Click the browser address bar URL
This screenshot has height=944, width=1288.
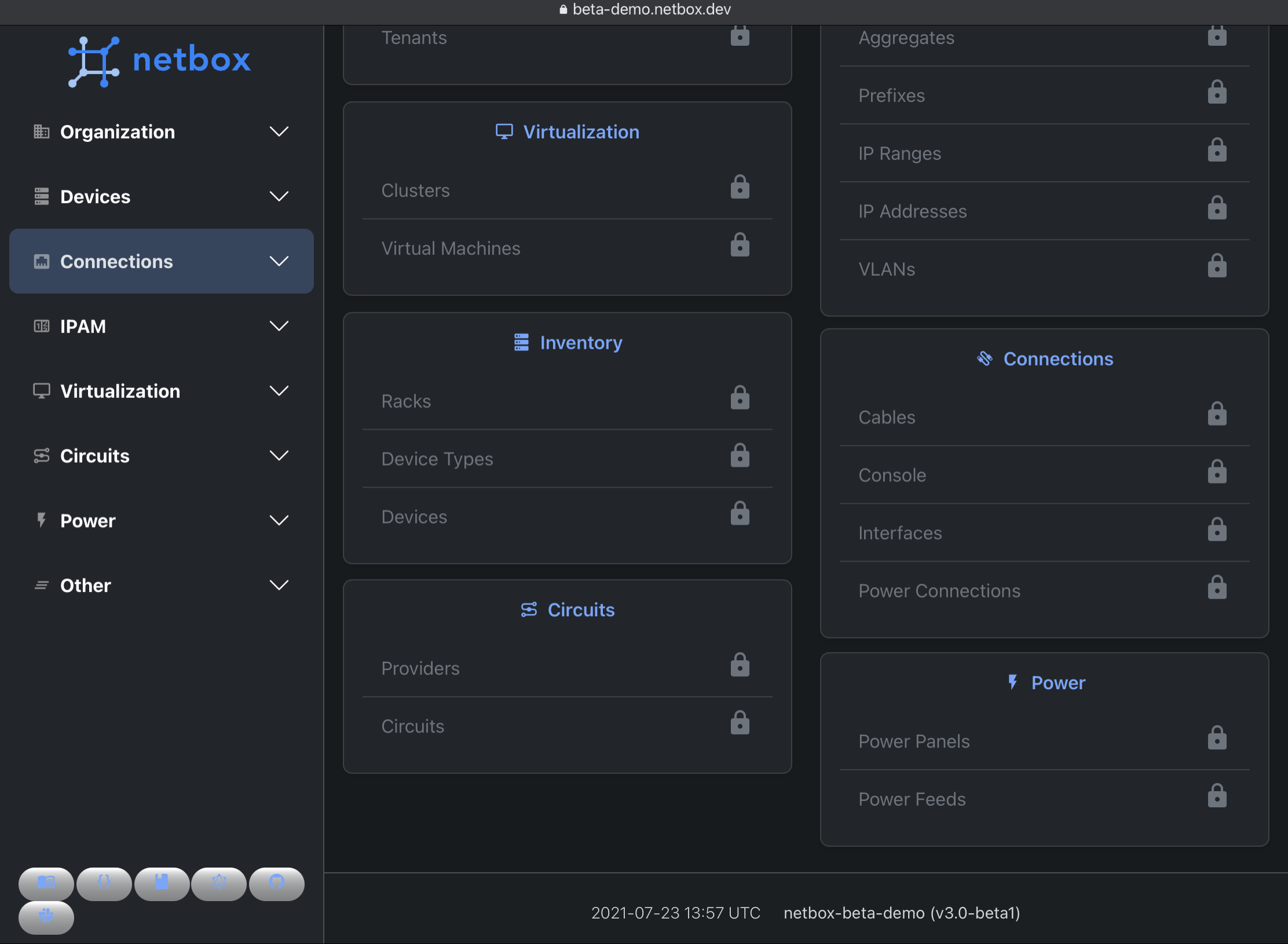(x=651, y=9)
